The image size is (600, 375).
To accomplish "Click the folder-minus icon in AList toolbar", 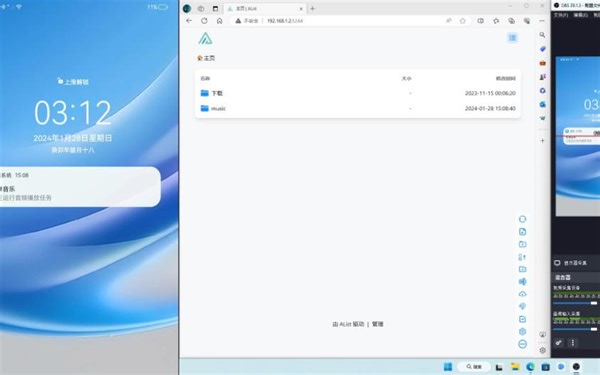I will coord(522,269).
